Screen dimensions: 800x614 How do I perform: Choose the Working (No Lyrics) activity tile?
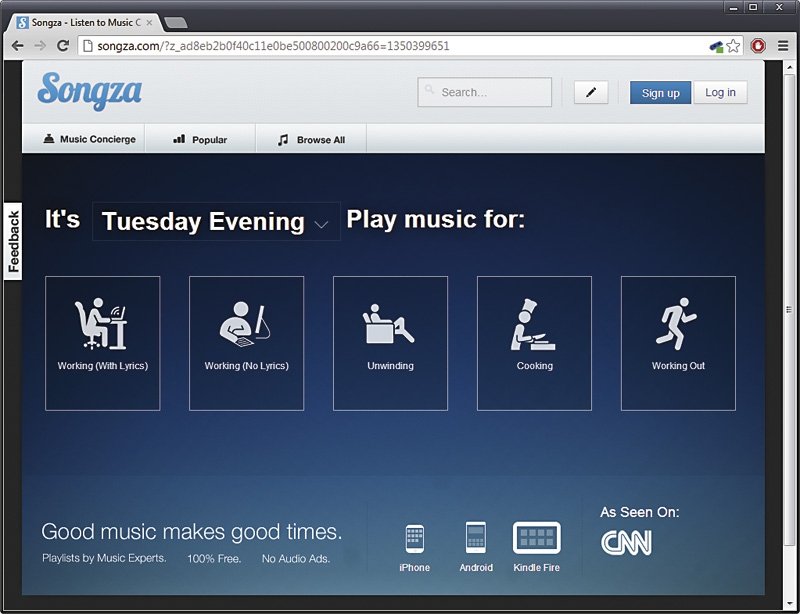click(x=246, y=343)
